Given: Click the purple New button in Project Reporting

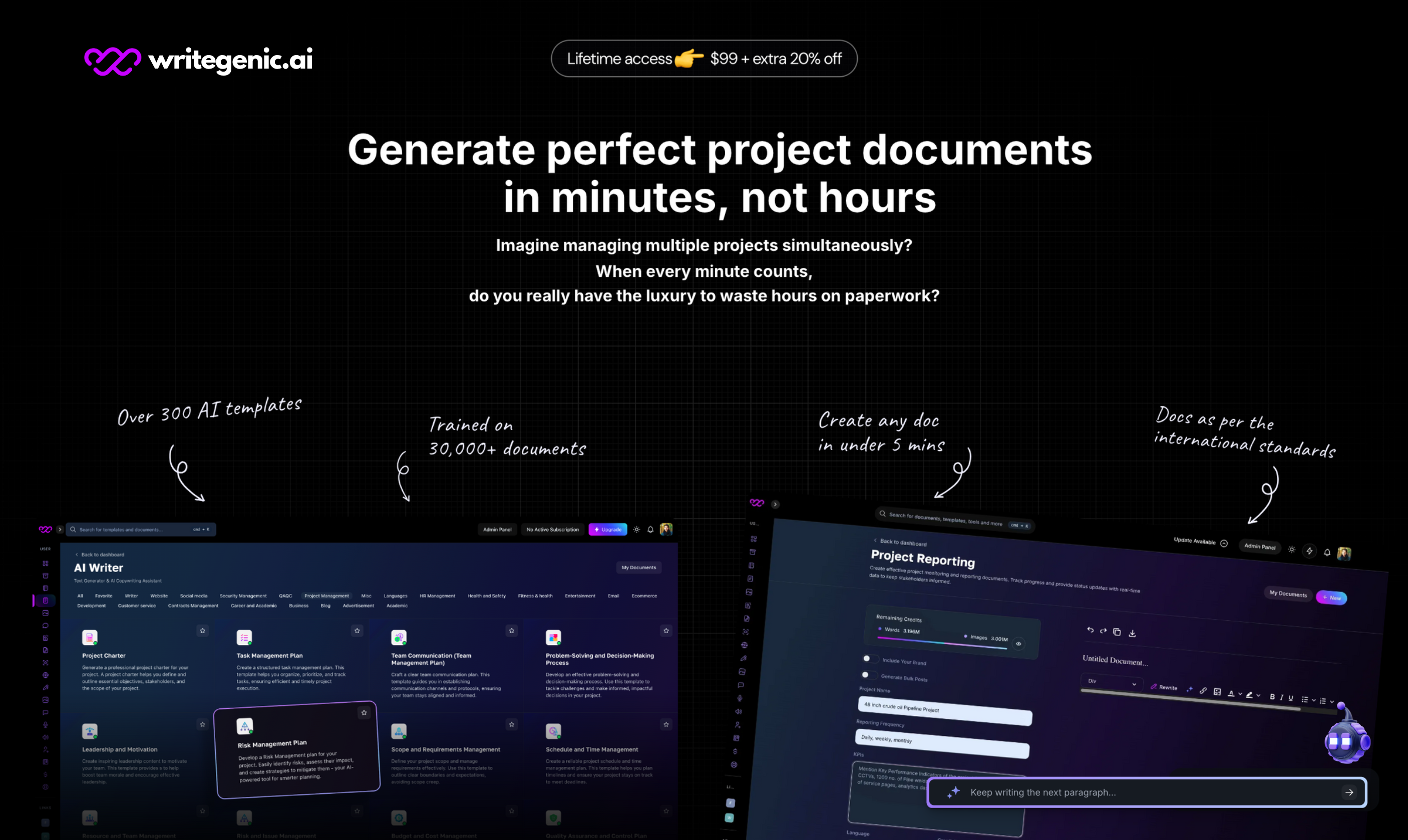Looking at the screenshot, I should tap(1331, 598).
